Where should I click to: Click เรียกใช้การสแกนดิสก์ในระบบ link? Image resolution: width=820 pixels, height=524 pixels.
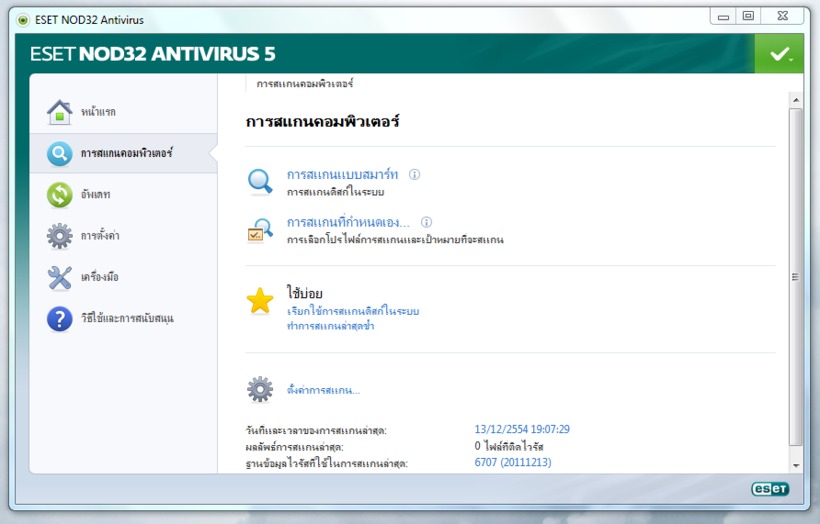(x=353, y=311)
